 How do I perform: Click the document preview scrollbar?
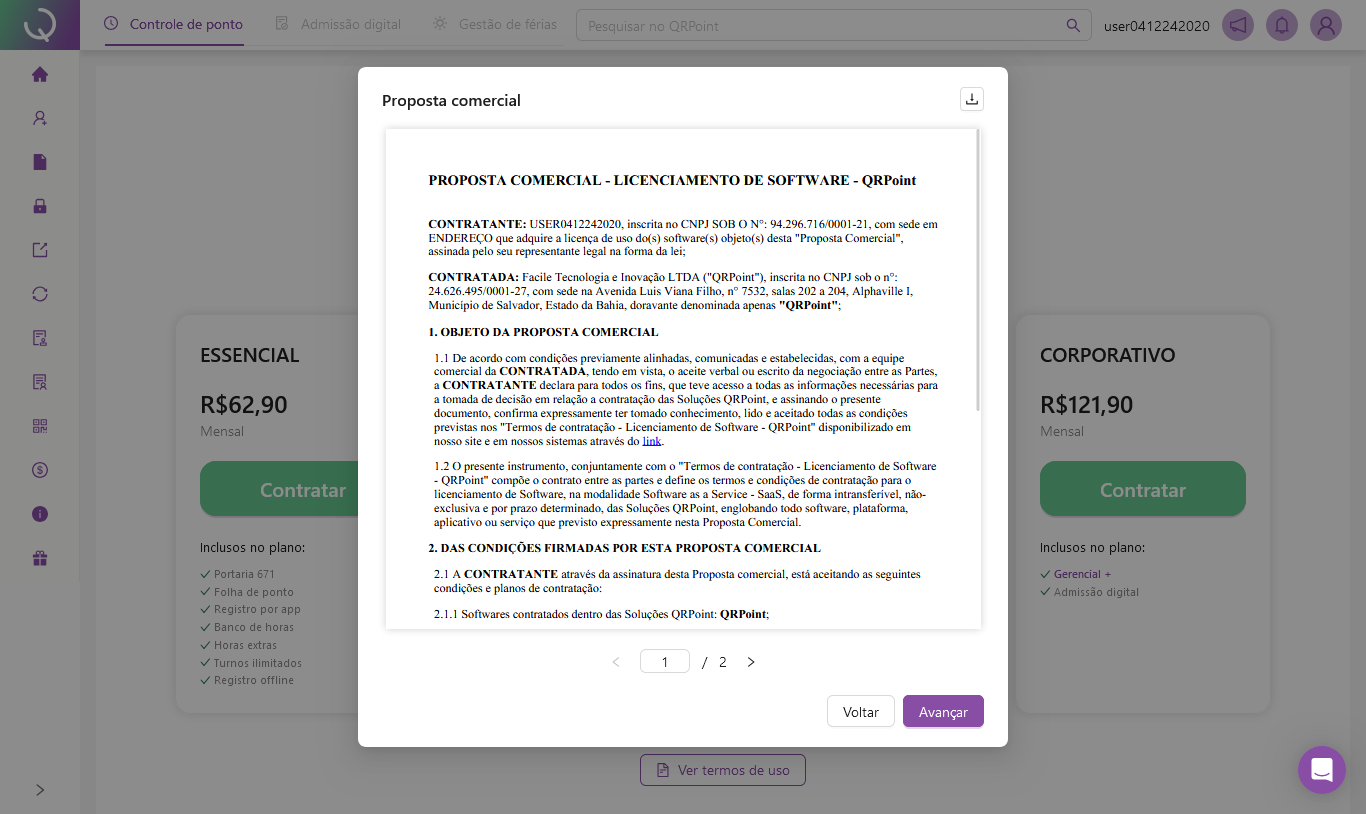(977, 270)
